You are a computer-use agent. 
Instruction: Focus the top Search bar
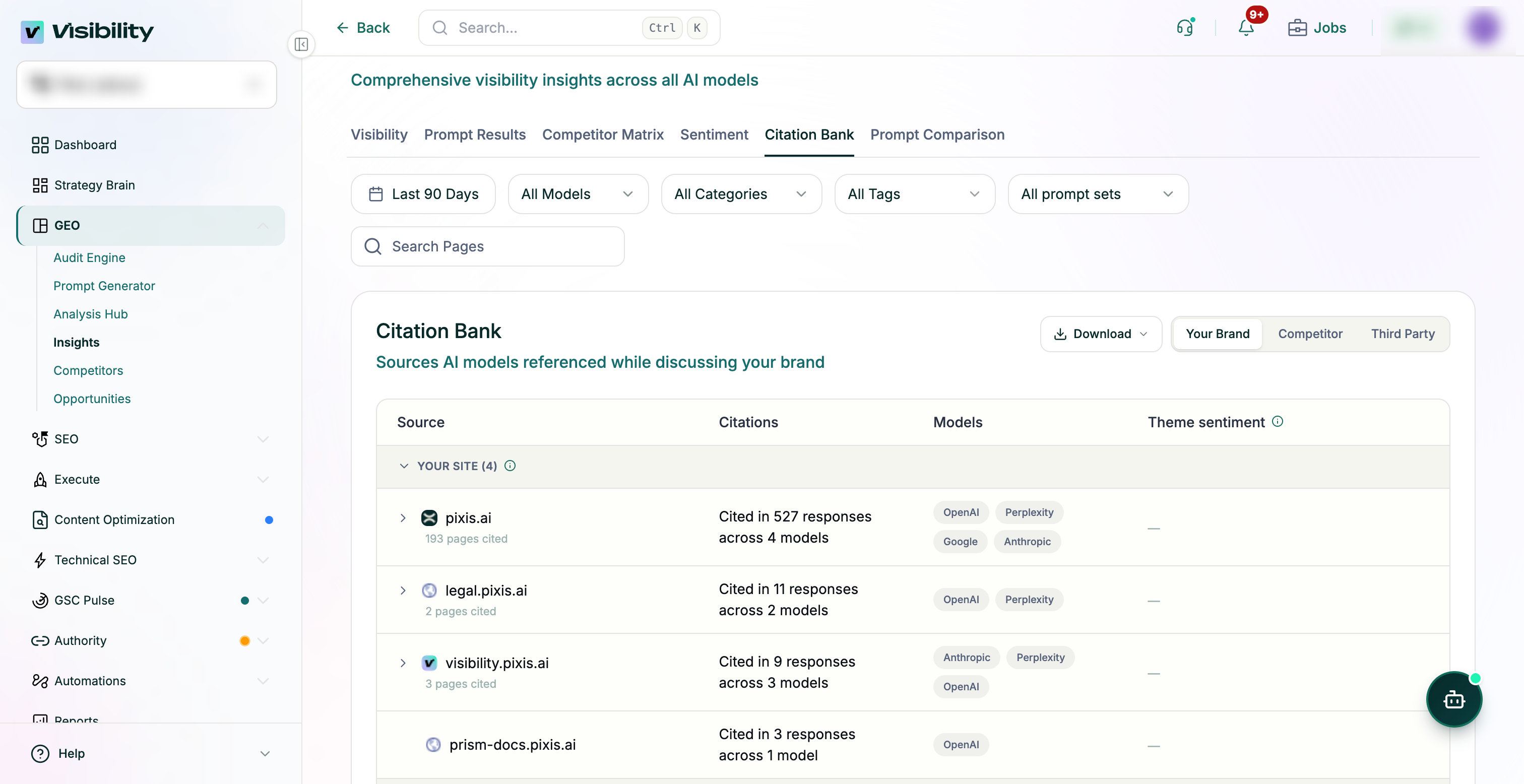568,28
